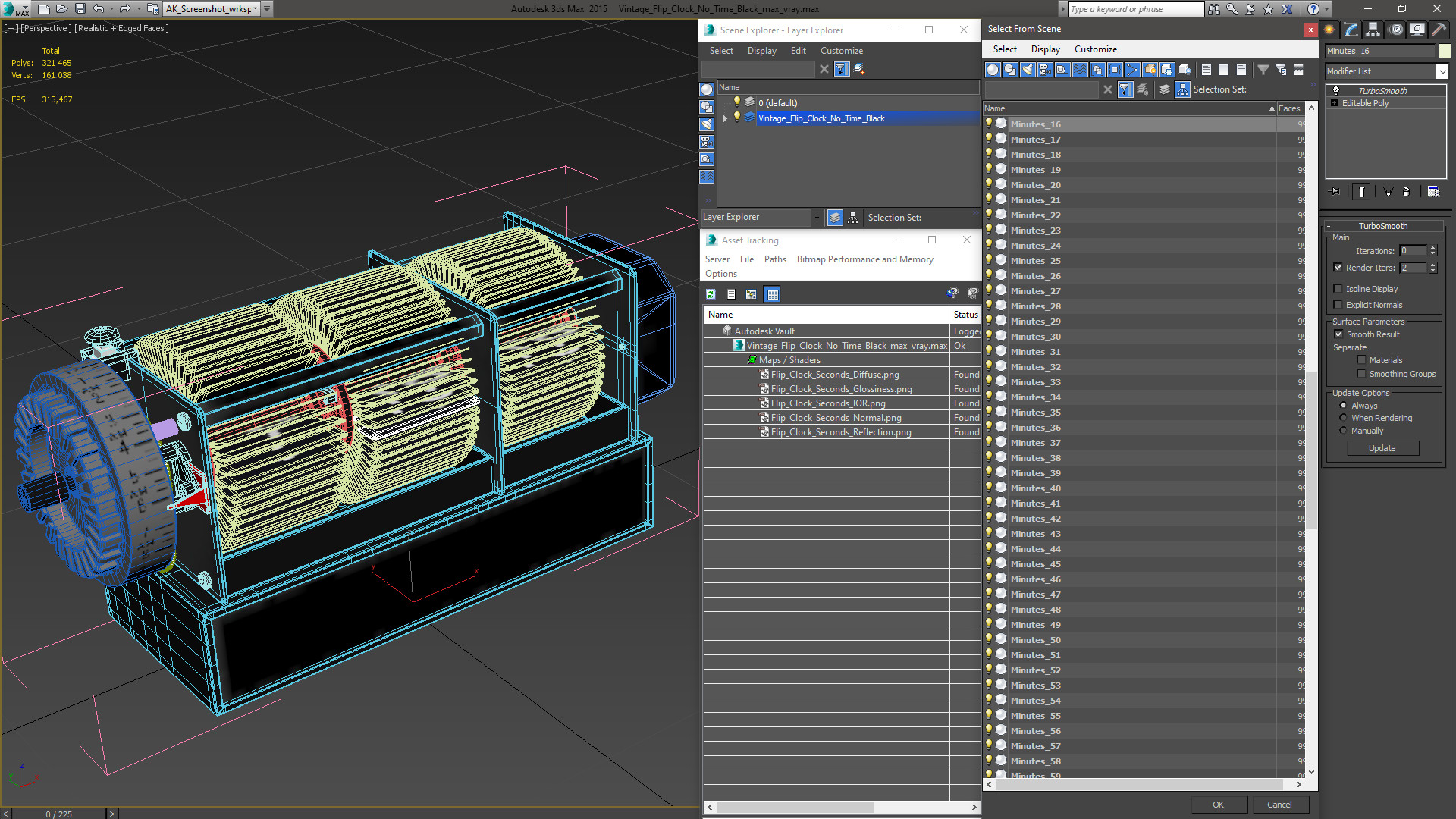Toggle Display Lights filter in Select From Scene
Screen dimensions: 1456x819
click(x=1028, y=70)
